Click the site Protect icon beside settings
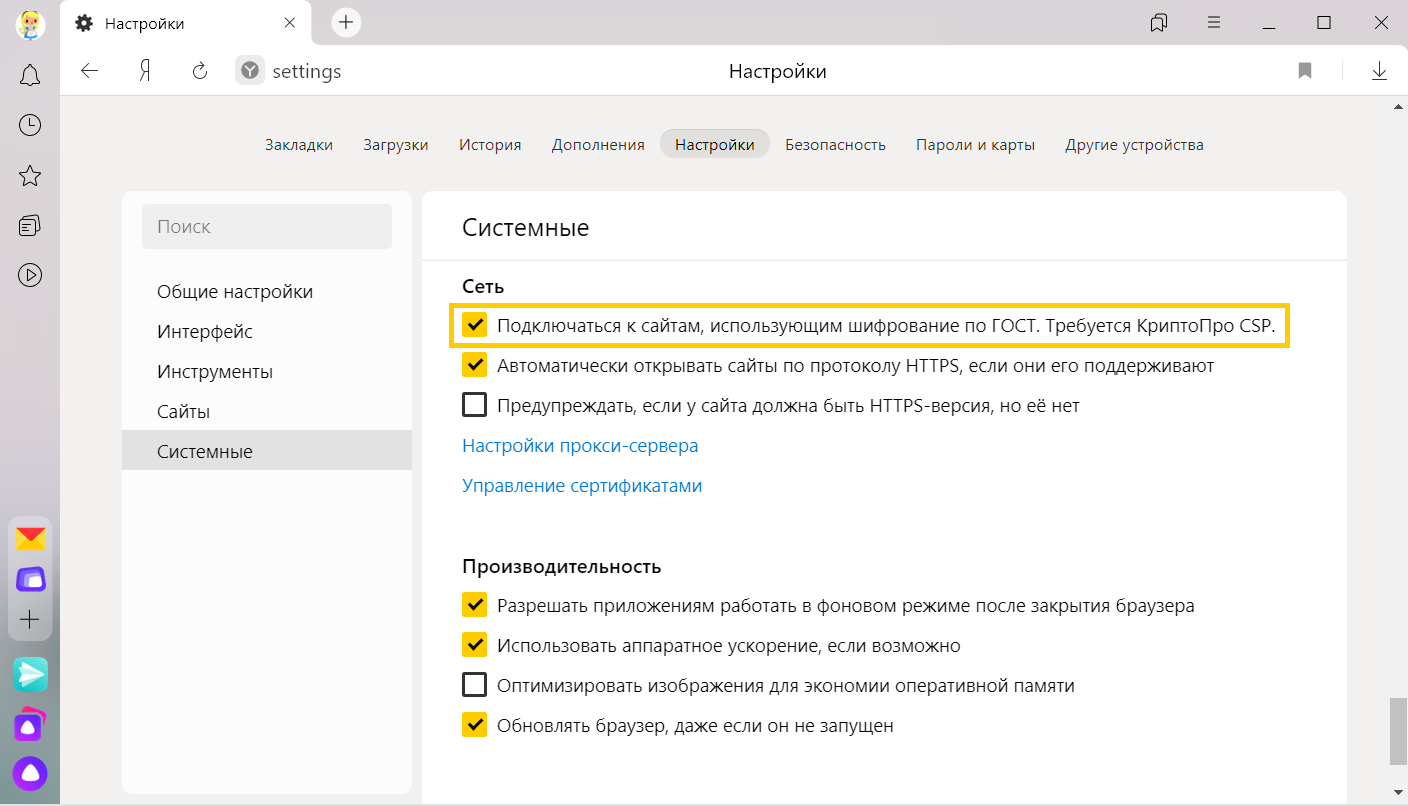The width and height of the screenshot is (1408, 806). point(249,71)
